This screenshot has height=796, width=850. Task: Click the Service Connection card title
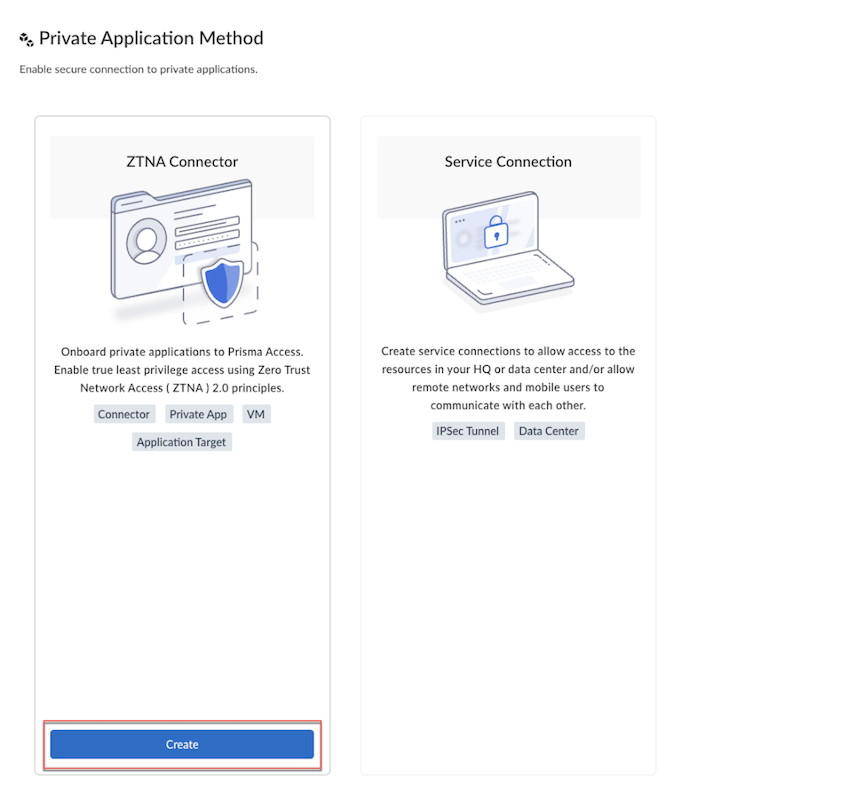pos(508,161)
